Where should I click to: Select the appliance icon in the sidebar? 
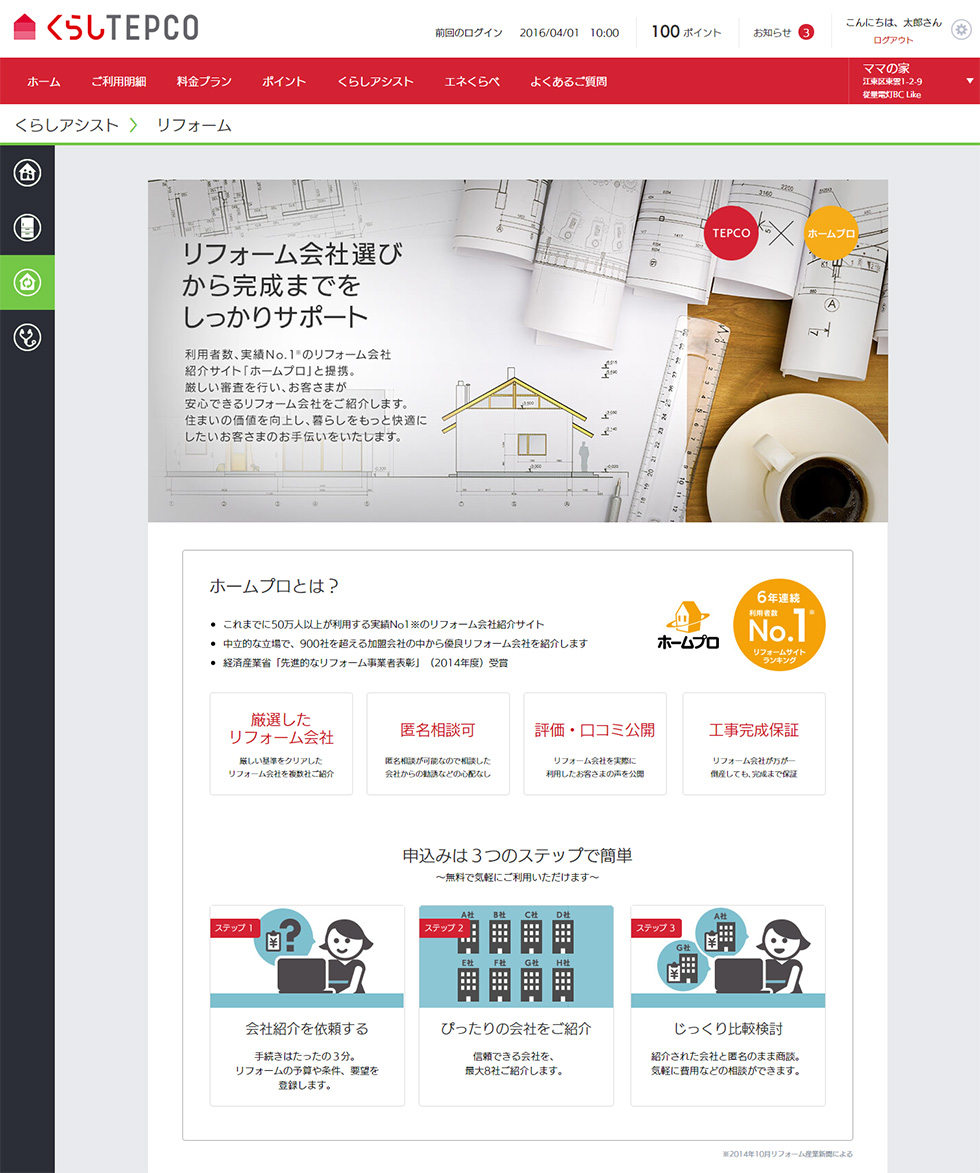27,227
